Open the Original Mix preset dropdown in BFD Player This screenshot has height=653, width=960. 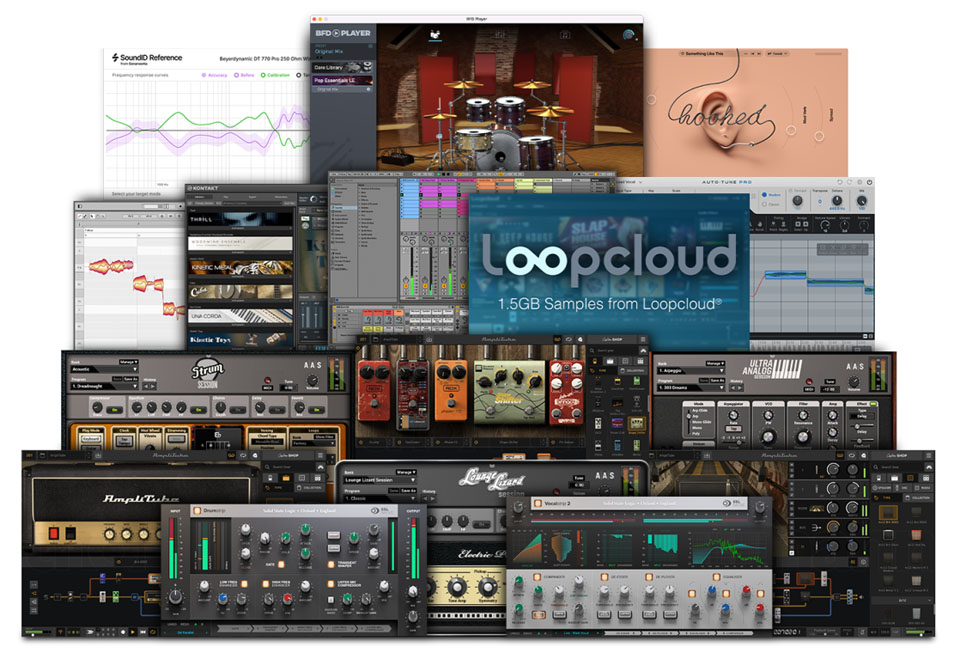coord(343,51)
